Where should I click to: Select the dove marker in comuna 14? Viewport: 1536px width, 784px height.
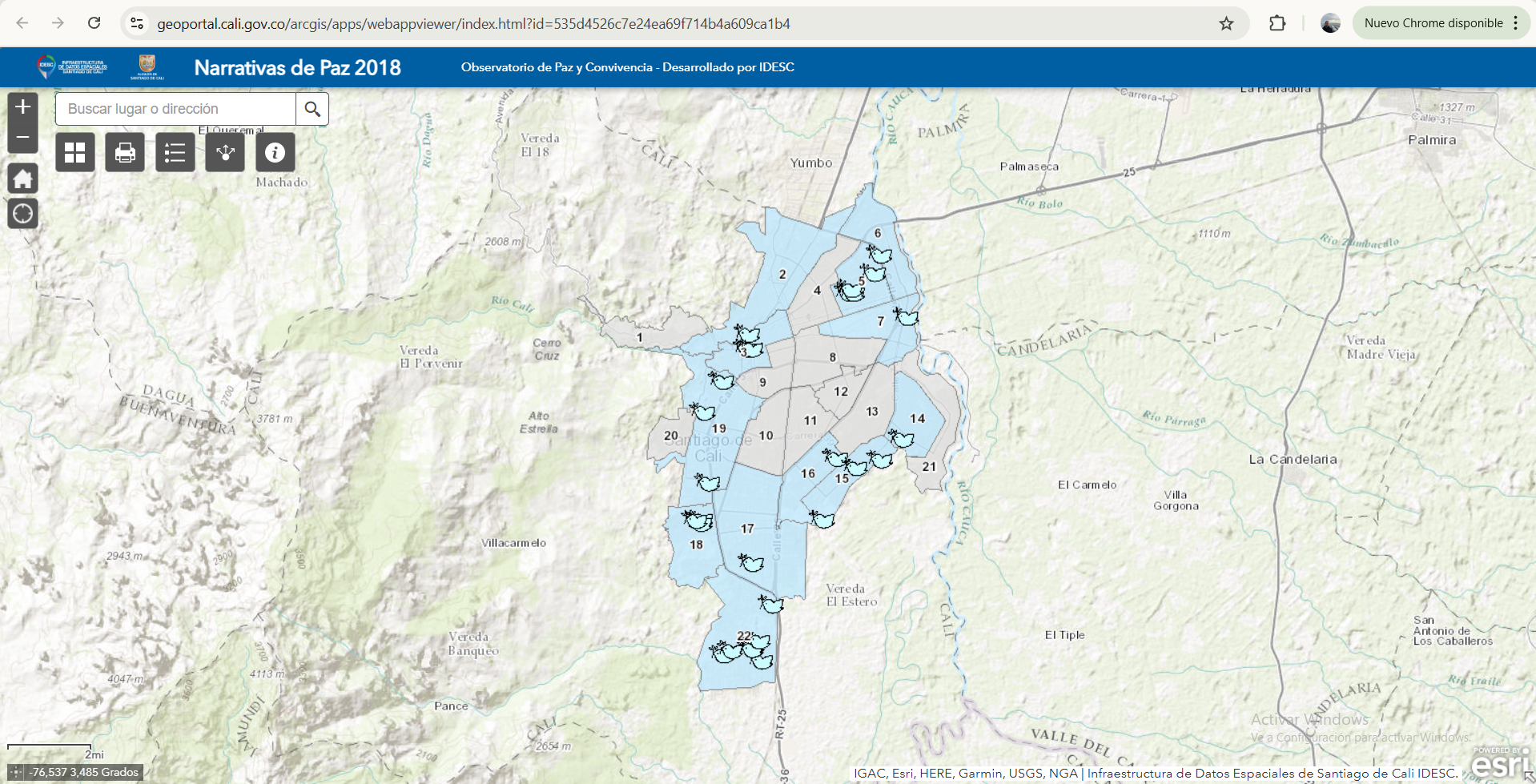pos(902,438)
